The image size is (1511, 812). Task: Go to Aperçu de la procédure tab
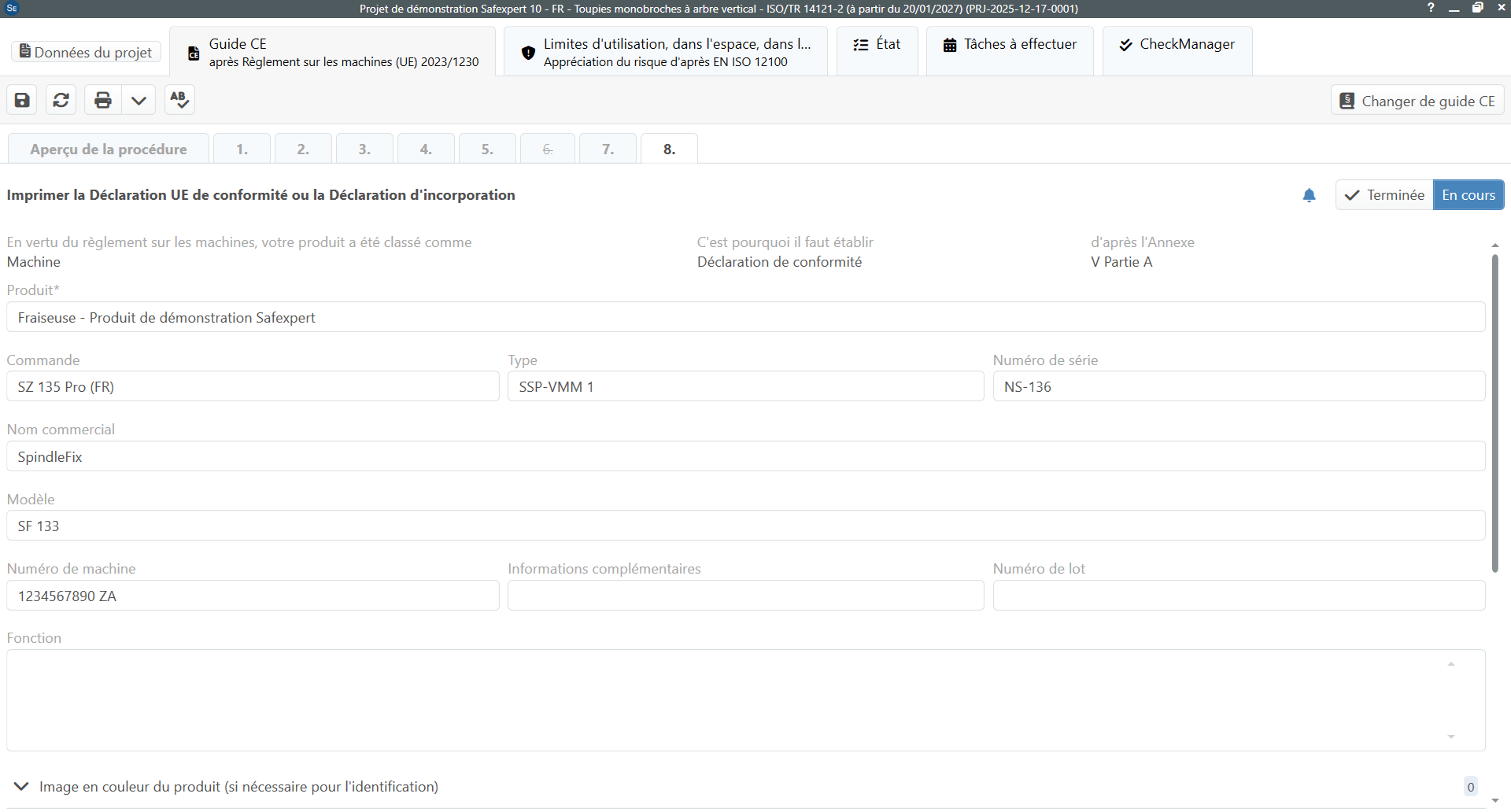[109, 149]
